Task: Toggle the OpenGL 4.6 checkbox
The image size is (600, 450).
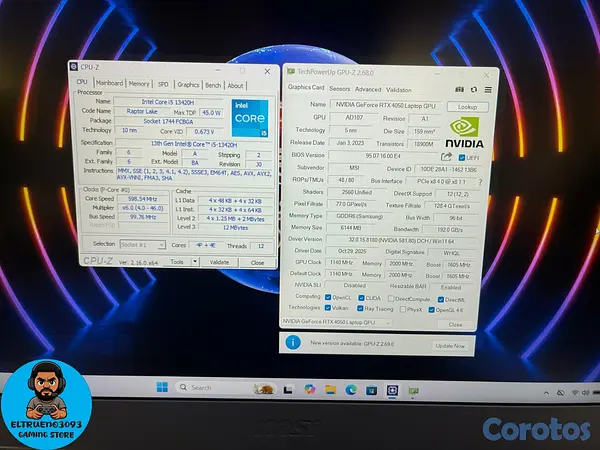Action: [x=432, y=310]
